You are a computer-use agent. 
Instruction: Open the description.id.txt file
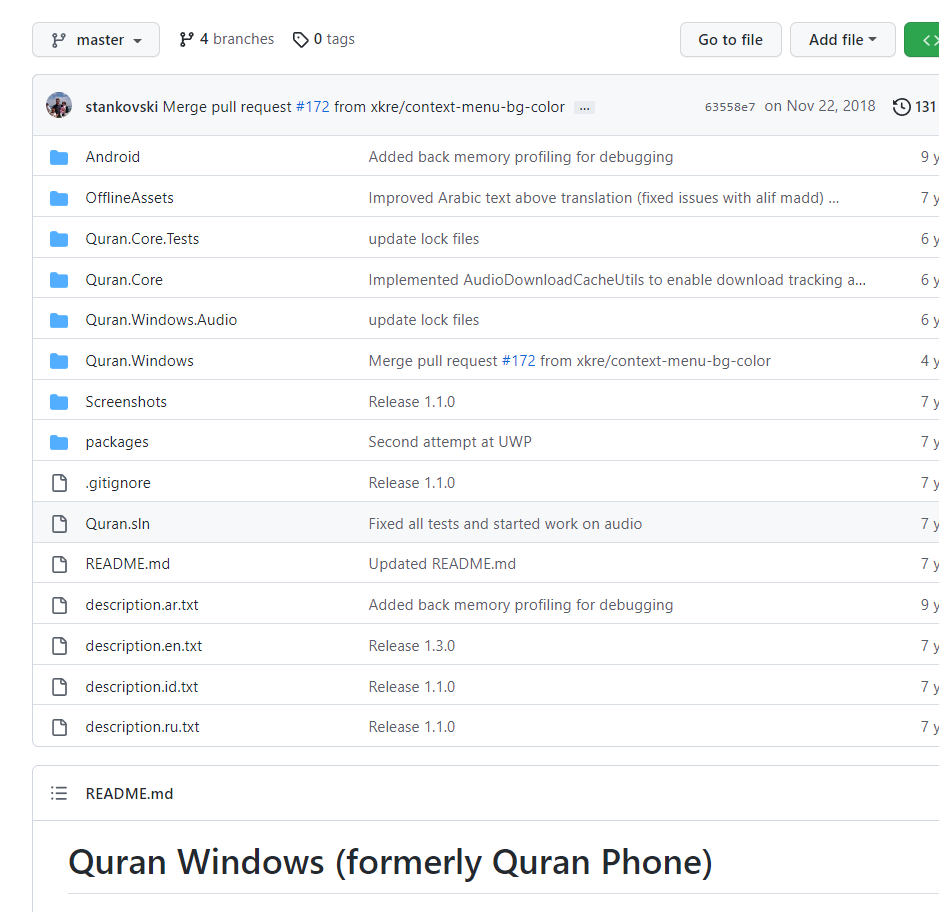pyautogui.click(x=142, y=687)
